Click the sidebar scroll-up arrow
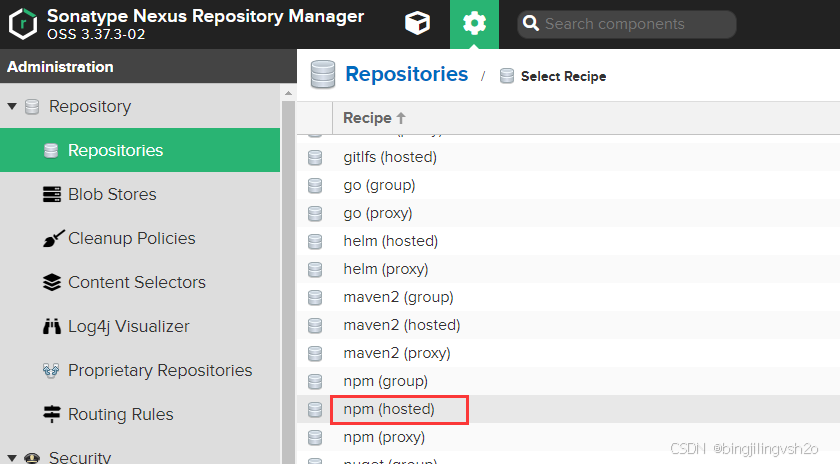This screenshot has width=840, height=464. (288, 93)
